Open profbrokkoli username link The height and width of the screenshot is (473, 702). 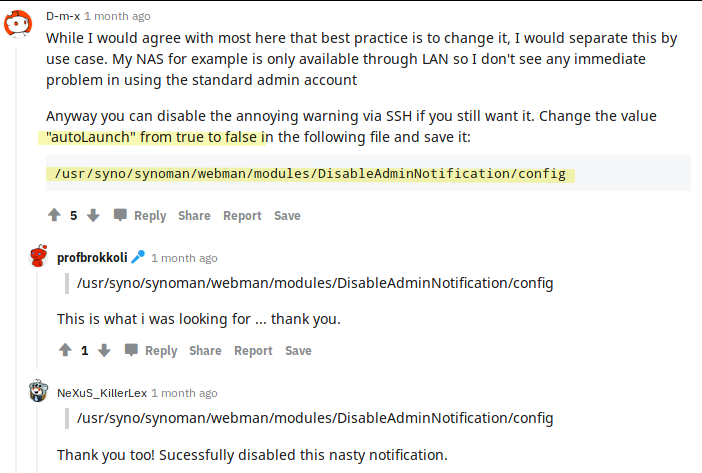92,258
